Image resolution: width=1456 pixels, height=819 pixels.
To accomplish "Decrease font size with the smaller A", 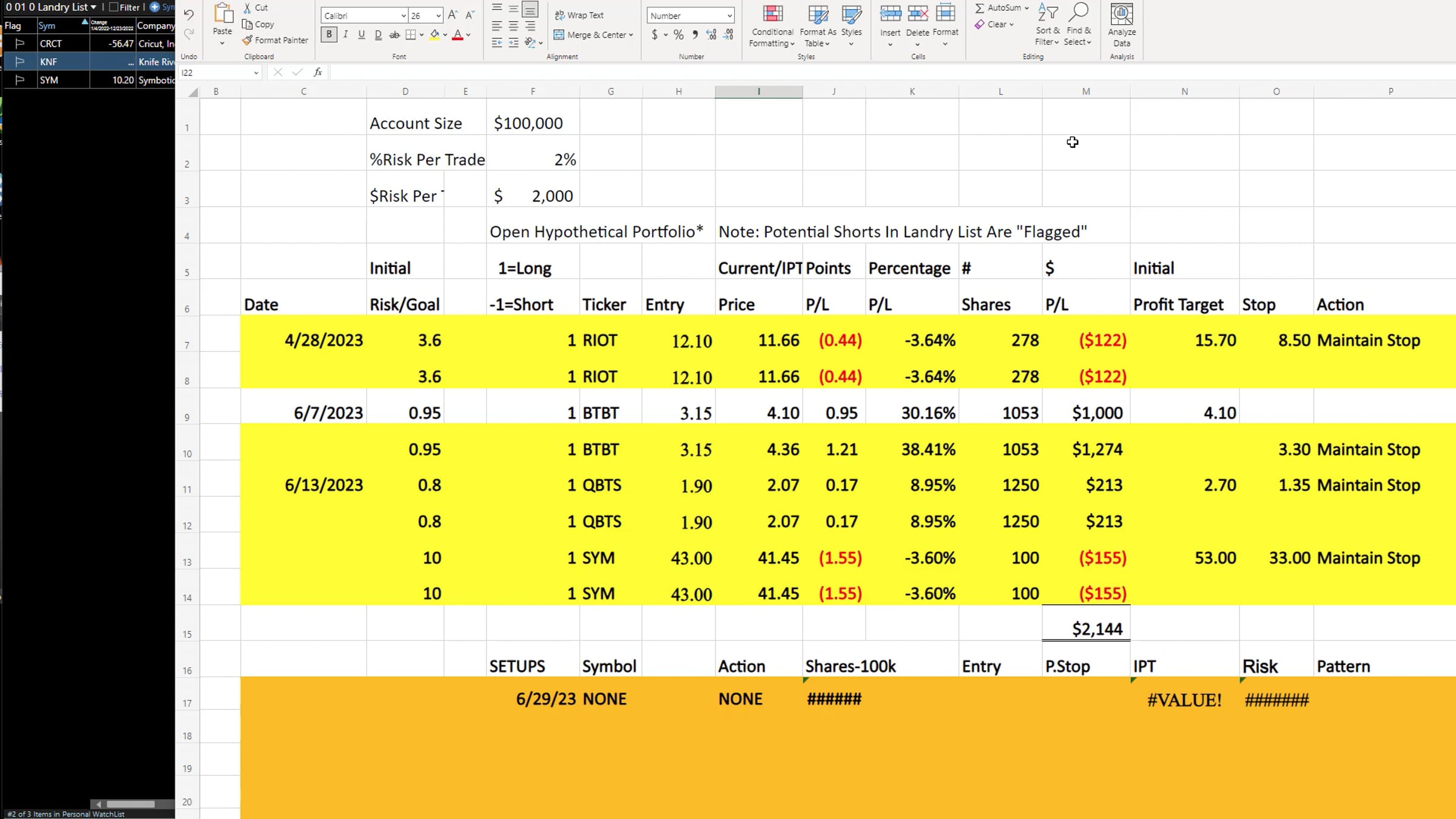I will pyautogui.click(x=470, y=15).
